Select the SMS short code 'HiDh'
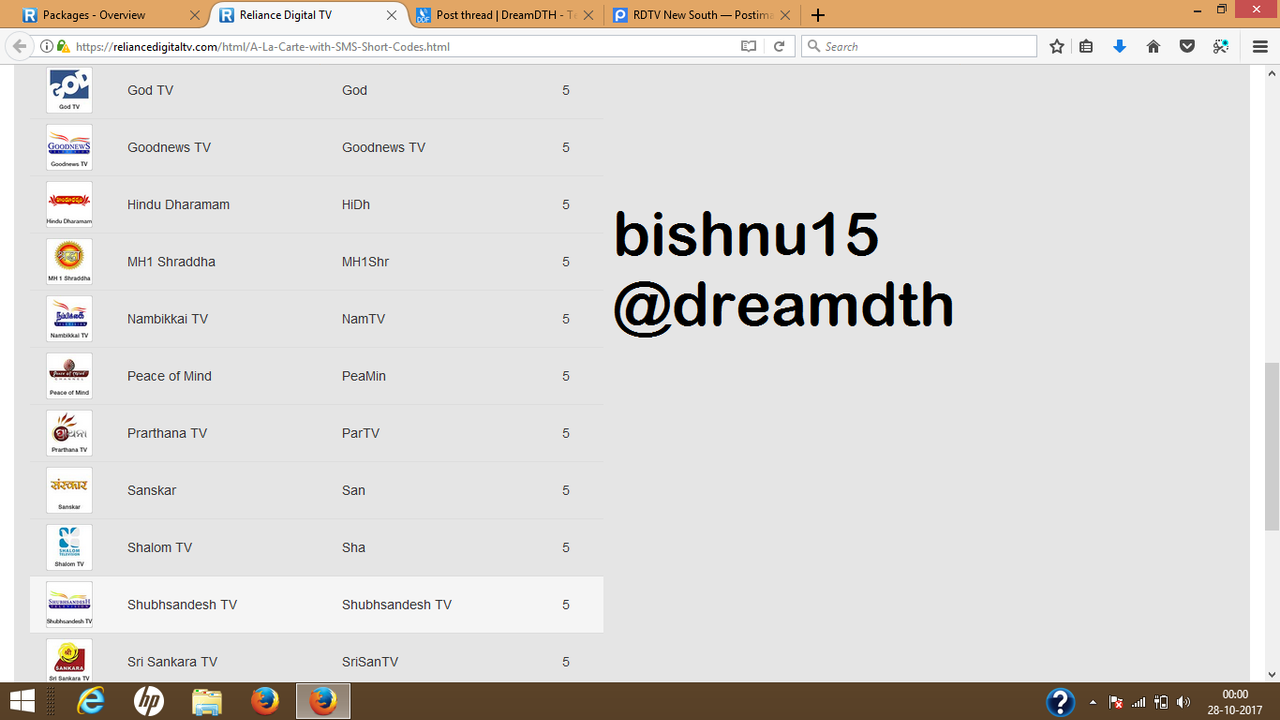 coord(356,204)
